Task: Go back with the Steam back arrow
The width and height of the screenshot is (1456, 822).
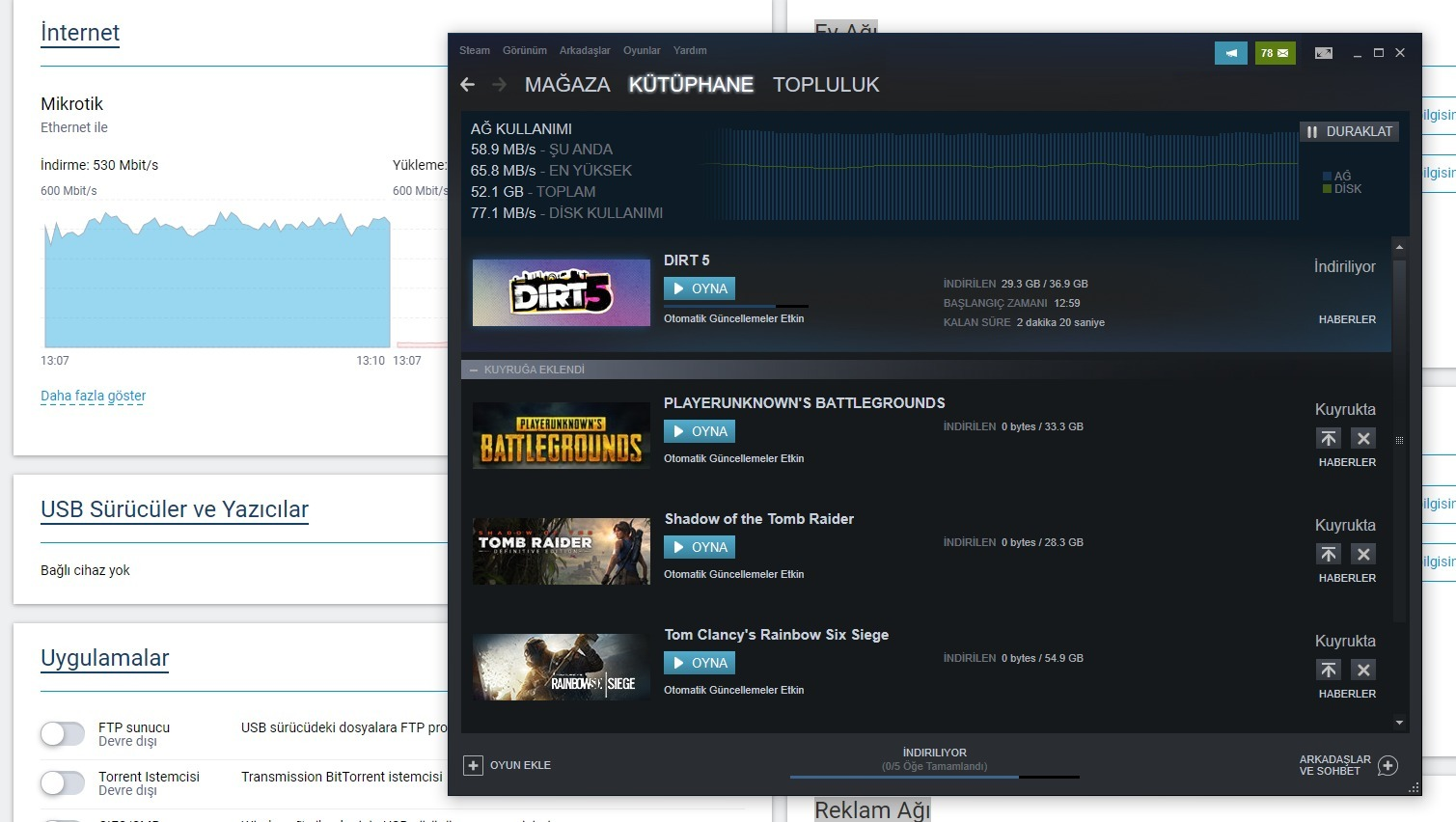Action: [x=468, y=85]
